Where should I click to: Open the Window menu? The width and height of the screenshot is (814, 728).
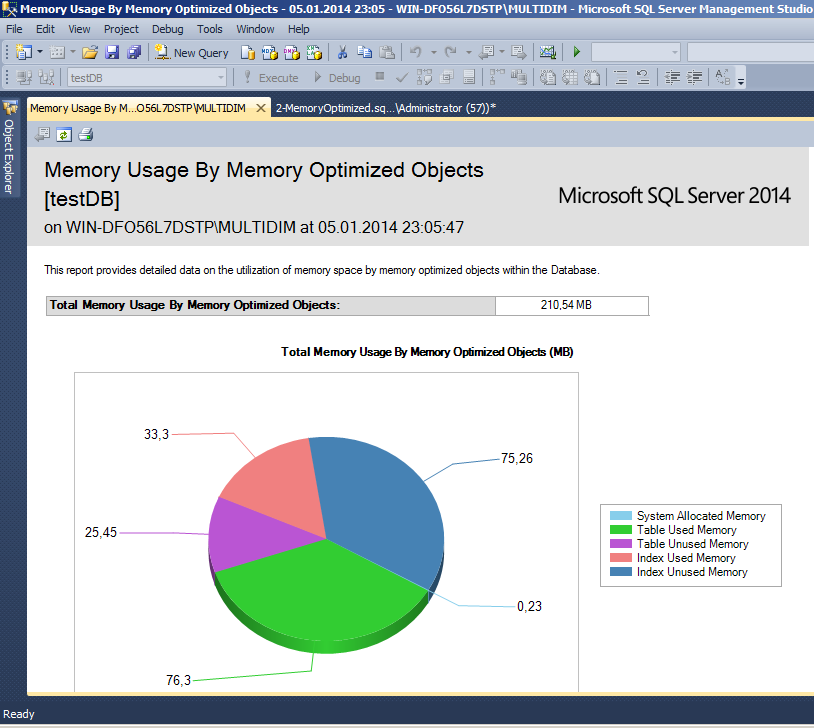tap(255, 29)
